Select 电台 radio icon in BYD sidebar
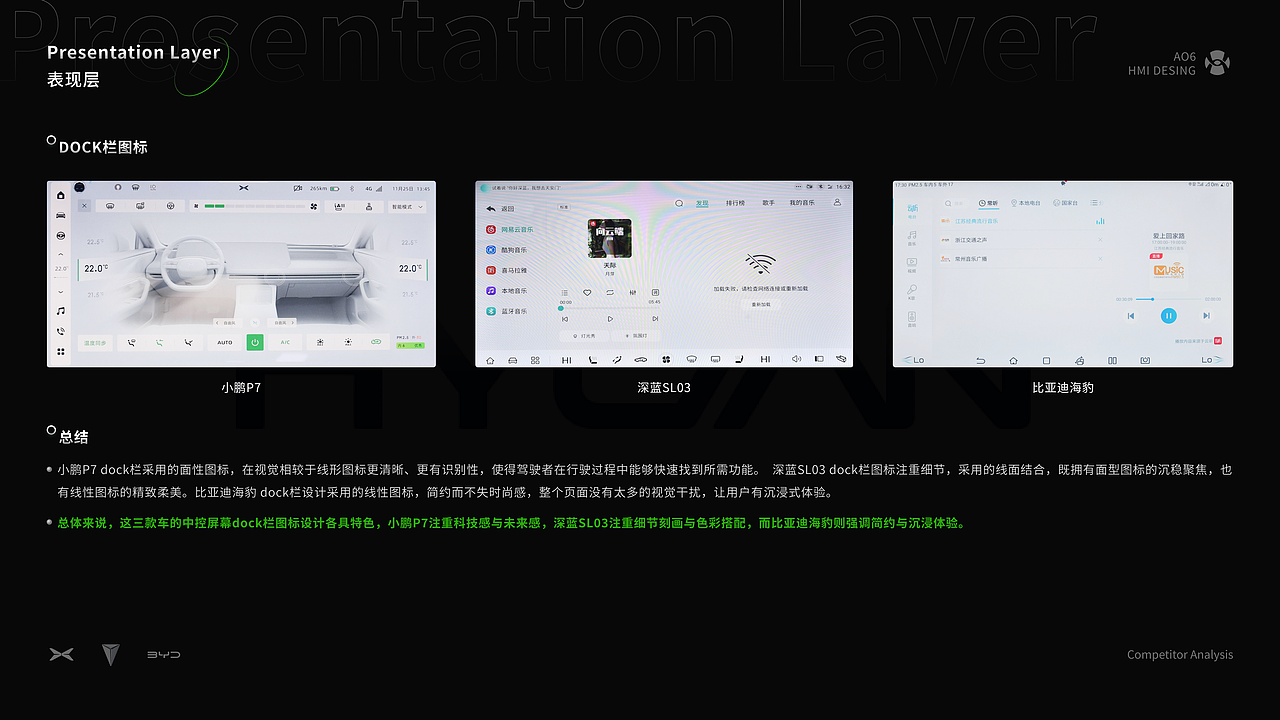The width and height of the screenshot is (1280, 720). pos(912,212)
